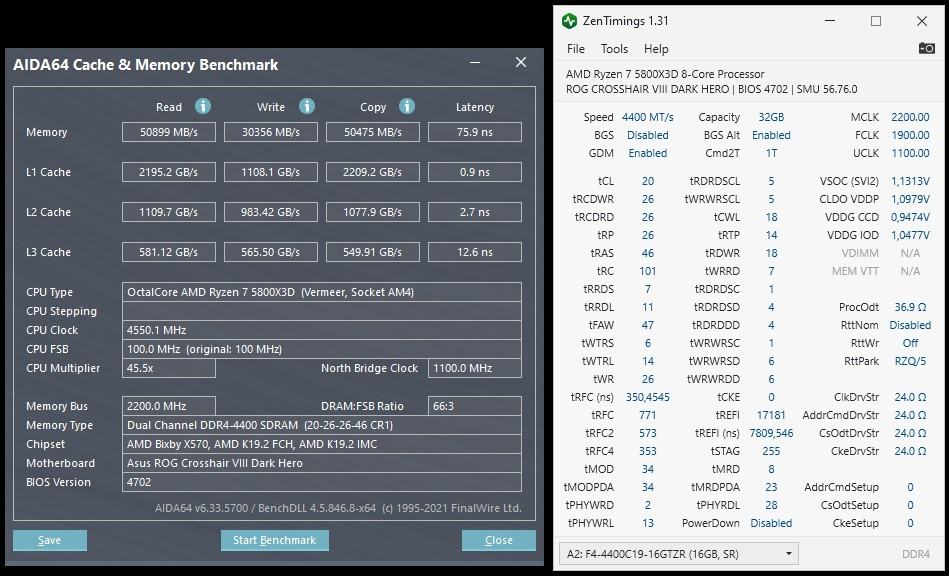Image resolution: width=949 pixels, height=576 pixels.
Task: Select L3 Cache Copy value 549.91 GB/s
Action: 373,252
